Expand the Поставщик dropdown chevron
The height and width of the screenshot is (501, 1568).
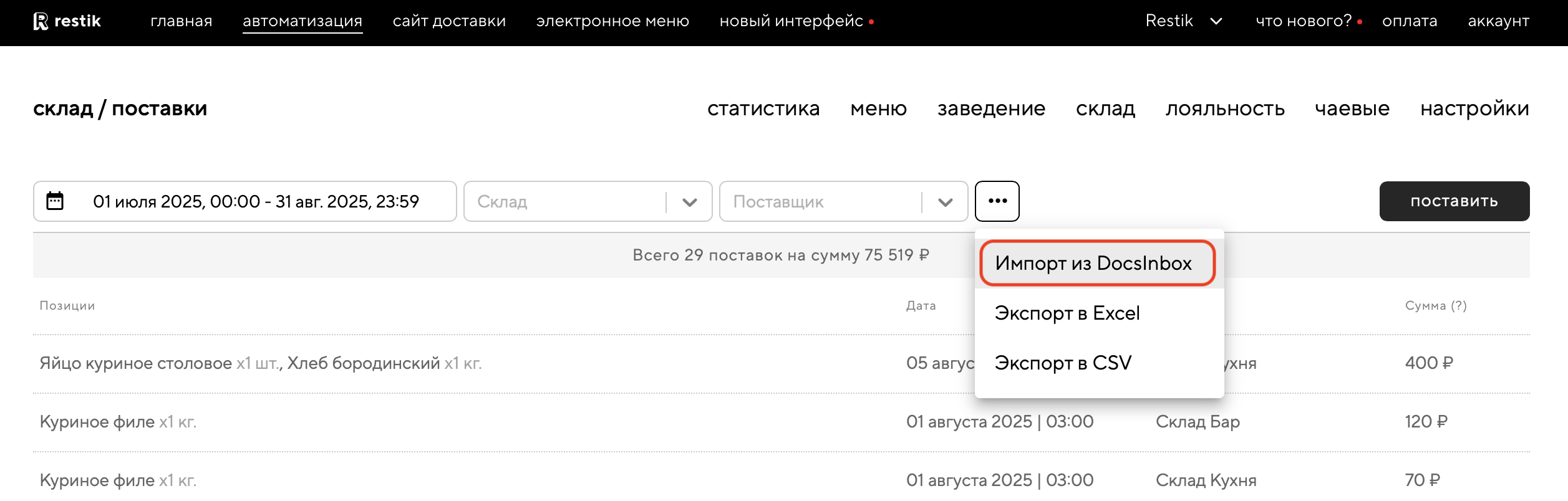tap(945, 202)
